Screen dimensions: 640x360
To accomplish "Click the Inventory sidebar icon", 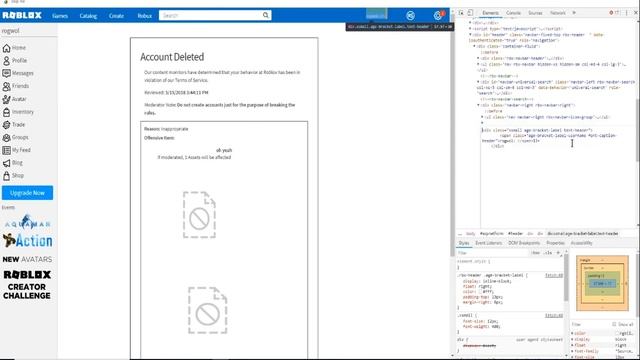I will tap(6, 112).
